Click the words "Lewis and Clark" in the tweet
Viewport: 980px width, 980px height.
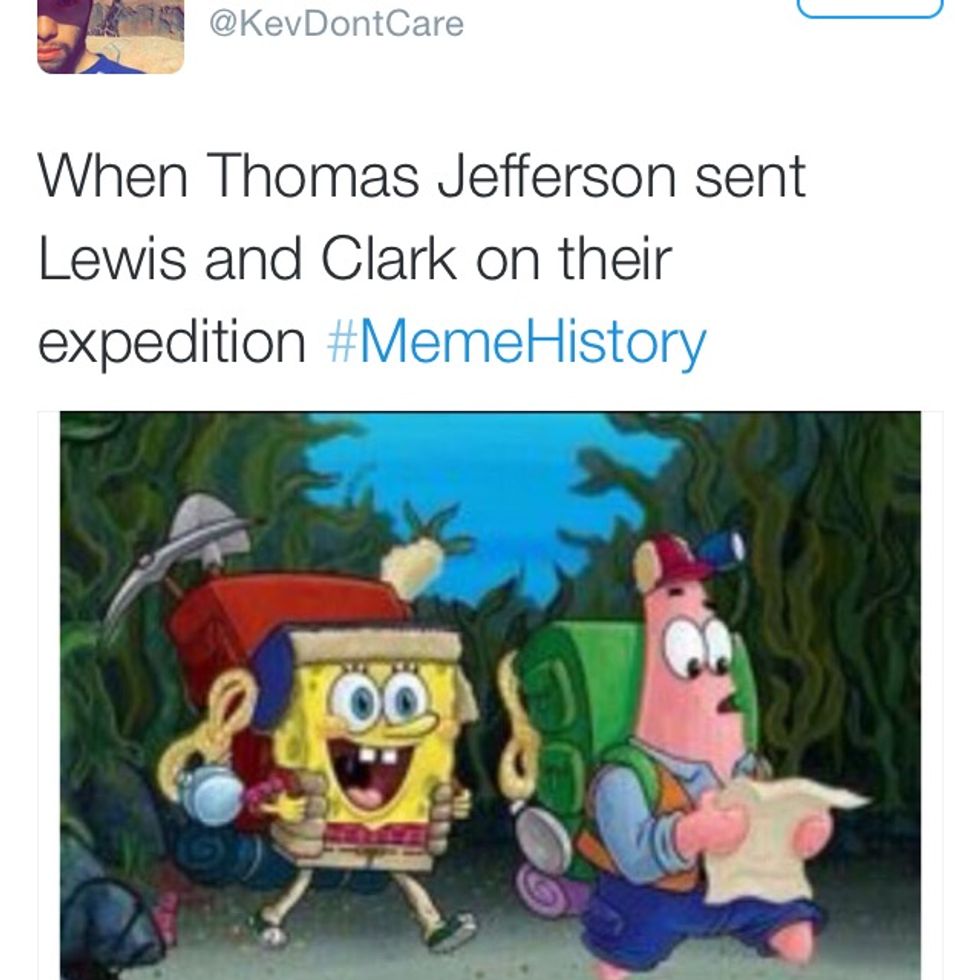point(247,260)
